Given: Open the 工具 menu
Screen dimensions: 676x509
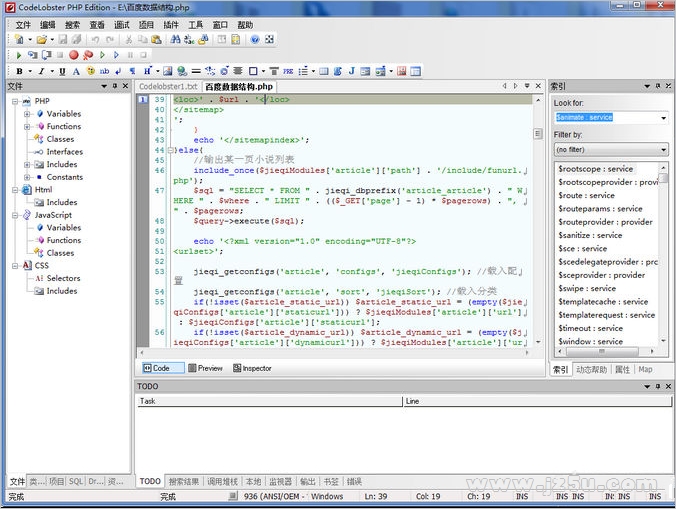Looking at the screenshot, I should (195, 25).
